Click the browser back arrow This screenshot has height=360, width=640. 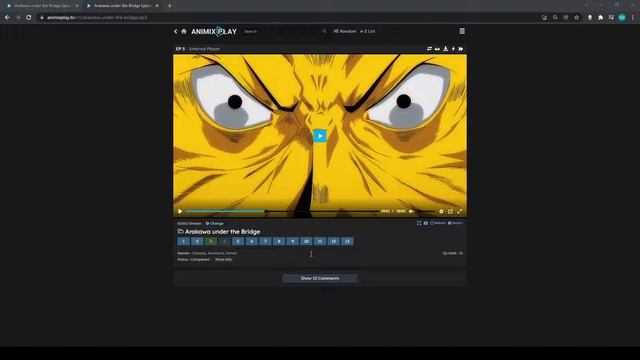click(7, 18)
